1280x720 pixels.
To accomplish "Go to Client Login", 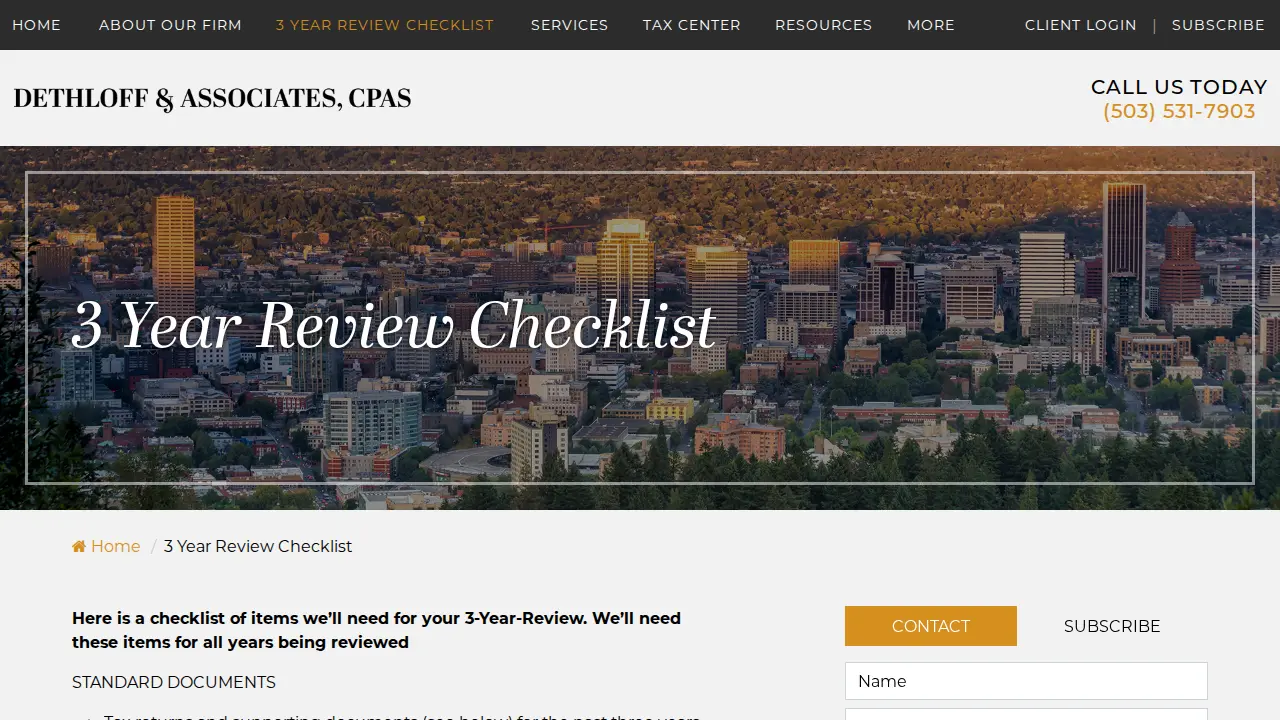I will click(x=1081, y=25).
